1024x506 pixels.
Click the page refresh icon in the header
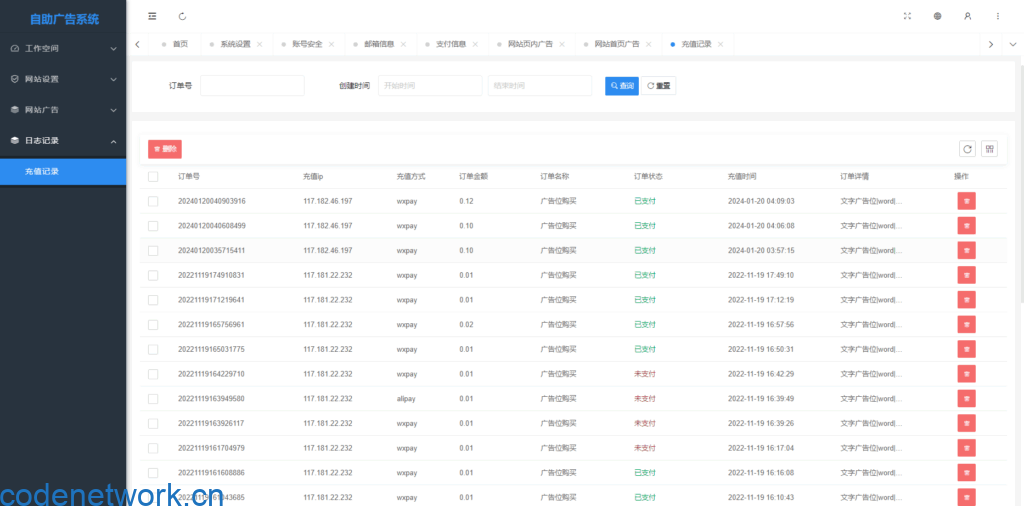click(182, 16)
